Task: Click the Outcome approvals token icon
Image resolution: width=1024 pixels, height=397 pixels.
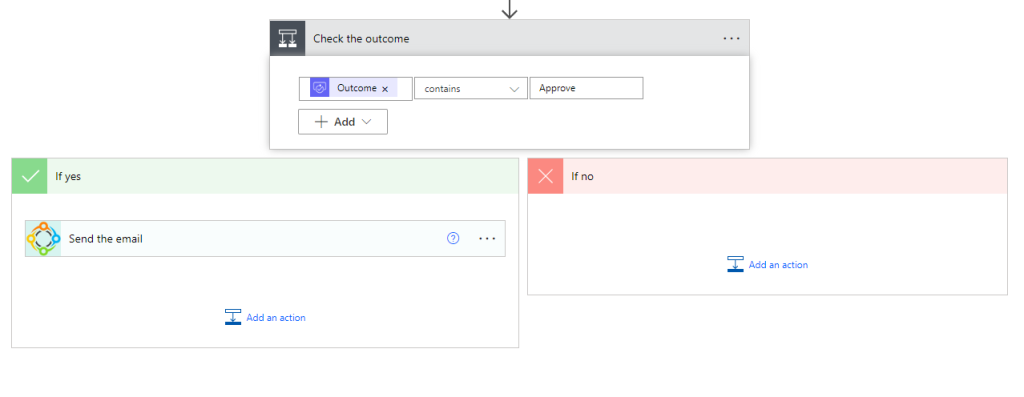Action: pyautogui.click(x=319, y=88)
